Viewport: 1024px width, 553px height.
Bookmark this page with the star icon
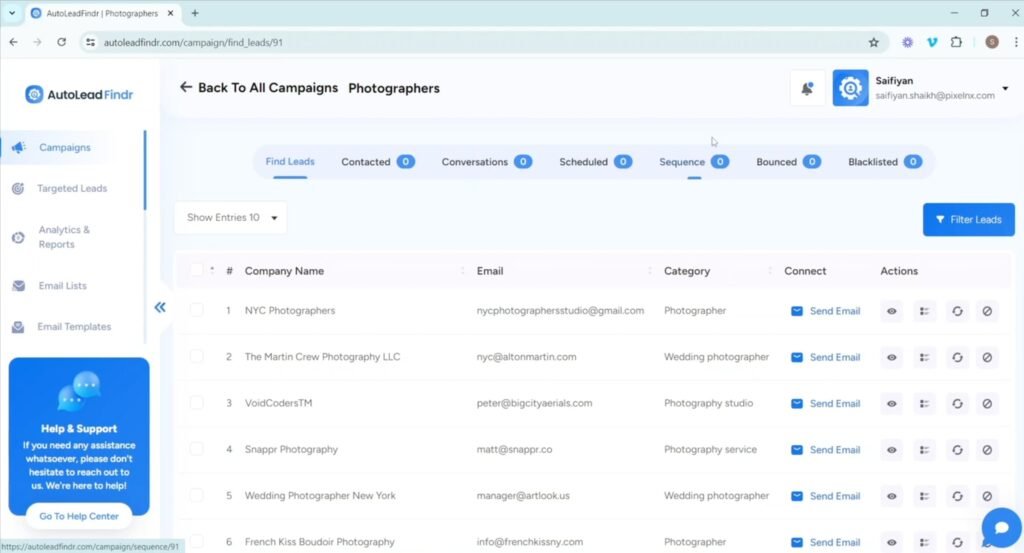click(x=873, y=42)
